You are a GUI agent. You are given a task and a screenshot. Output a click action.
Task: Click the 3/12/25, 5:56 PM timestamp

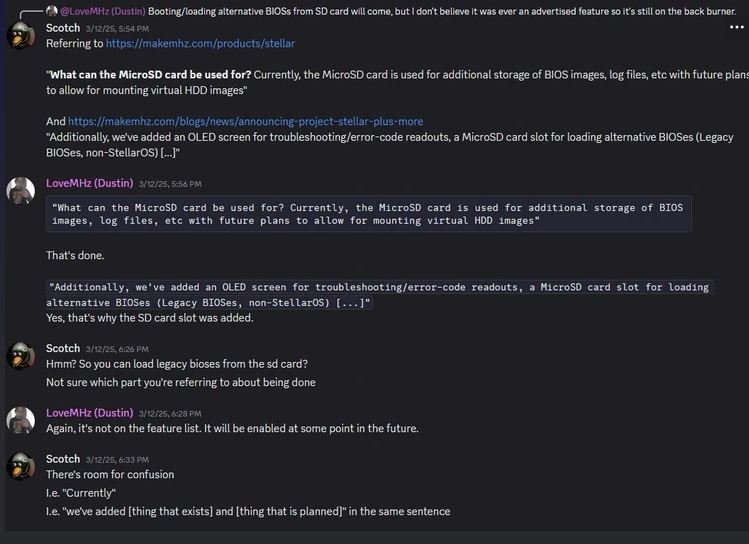tap(170, 184)
